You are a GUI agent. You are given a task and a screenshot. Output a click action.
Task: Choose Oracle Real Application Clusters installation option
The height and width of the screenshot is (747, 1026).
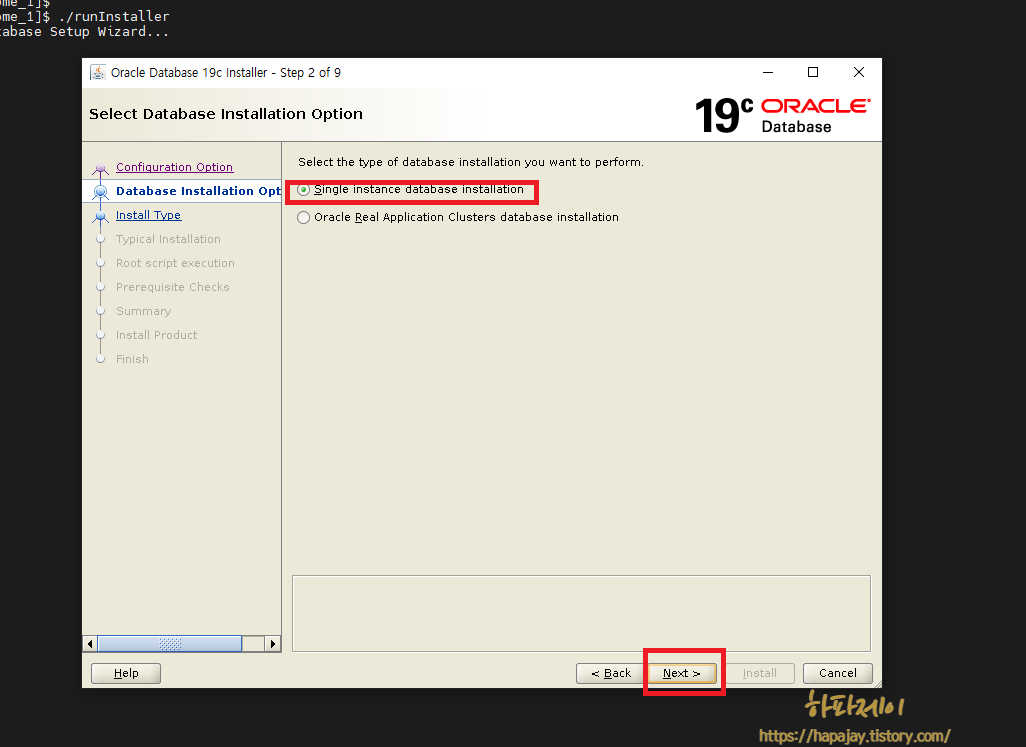coord(303,217)
